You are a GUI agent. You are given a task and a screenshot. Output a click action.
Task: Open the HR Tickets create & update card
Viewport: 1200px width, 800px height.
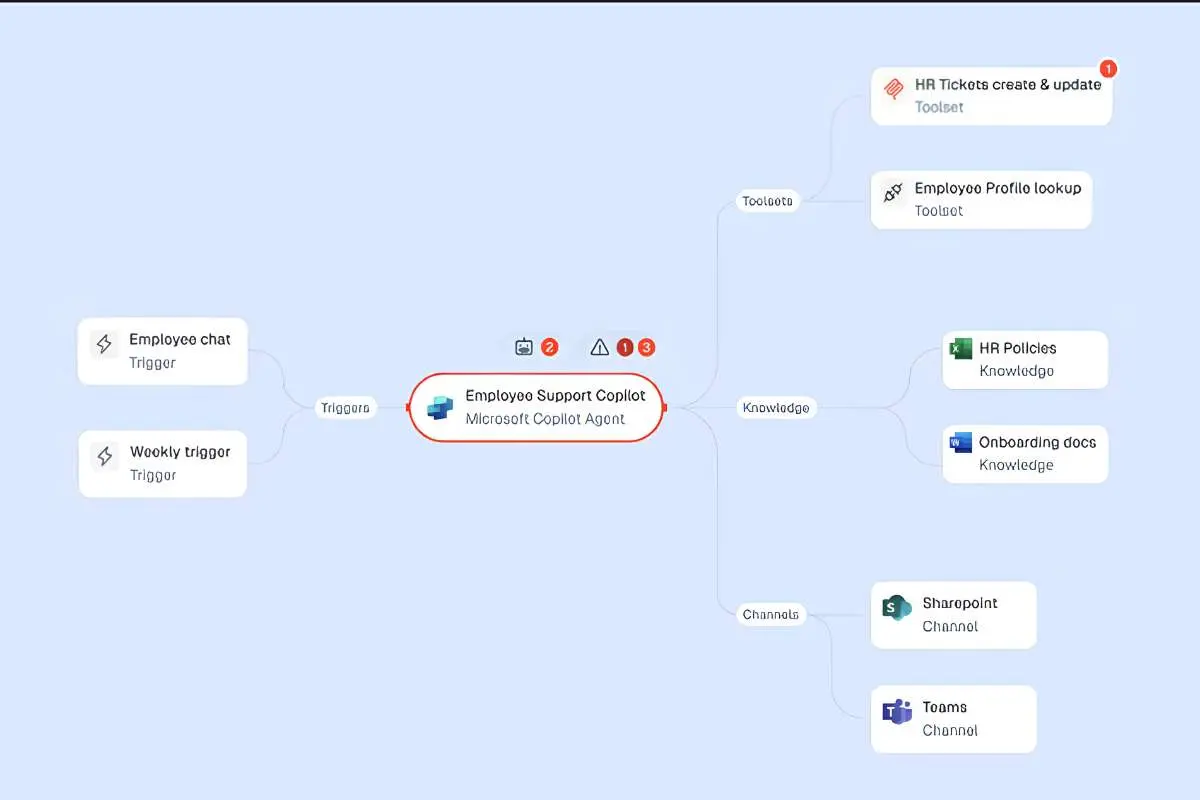coord(991,96)
